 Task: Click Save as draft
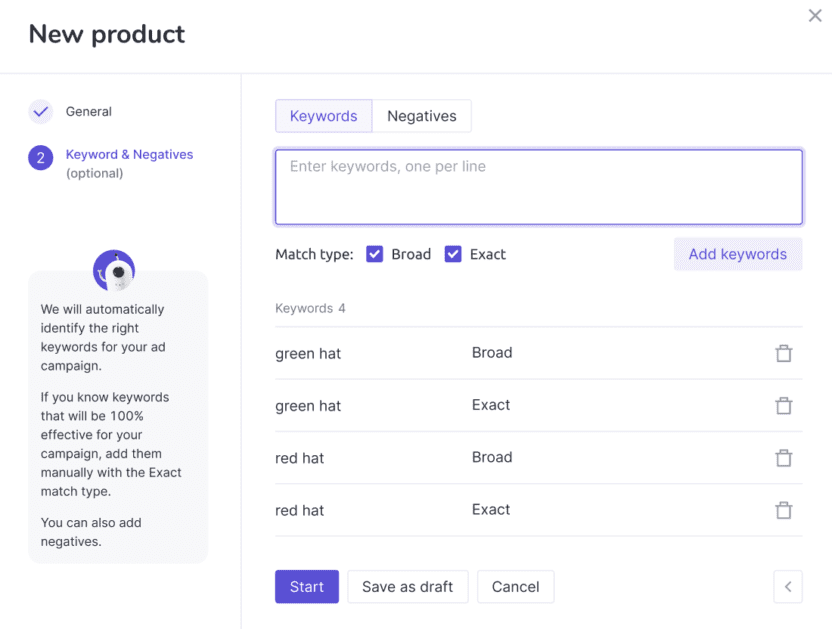tap(408, 587)
